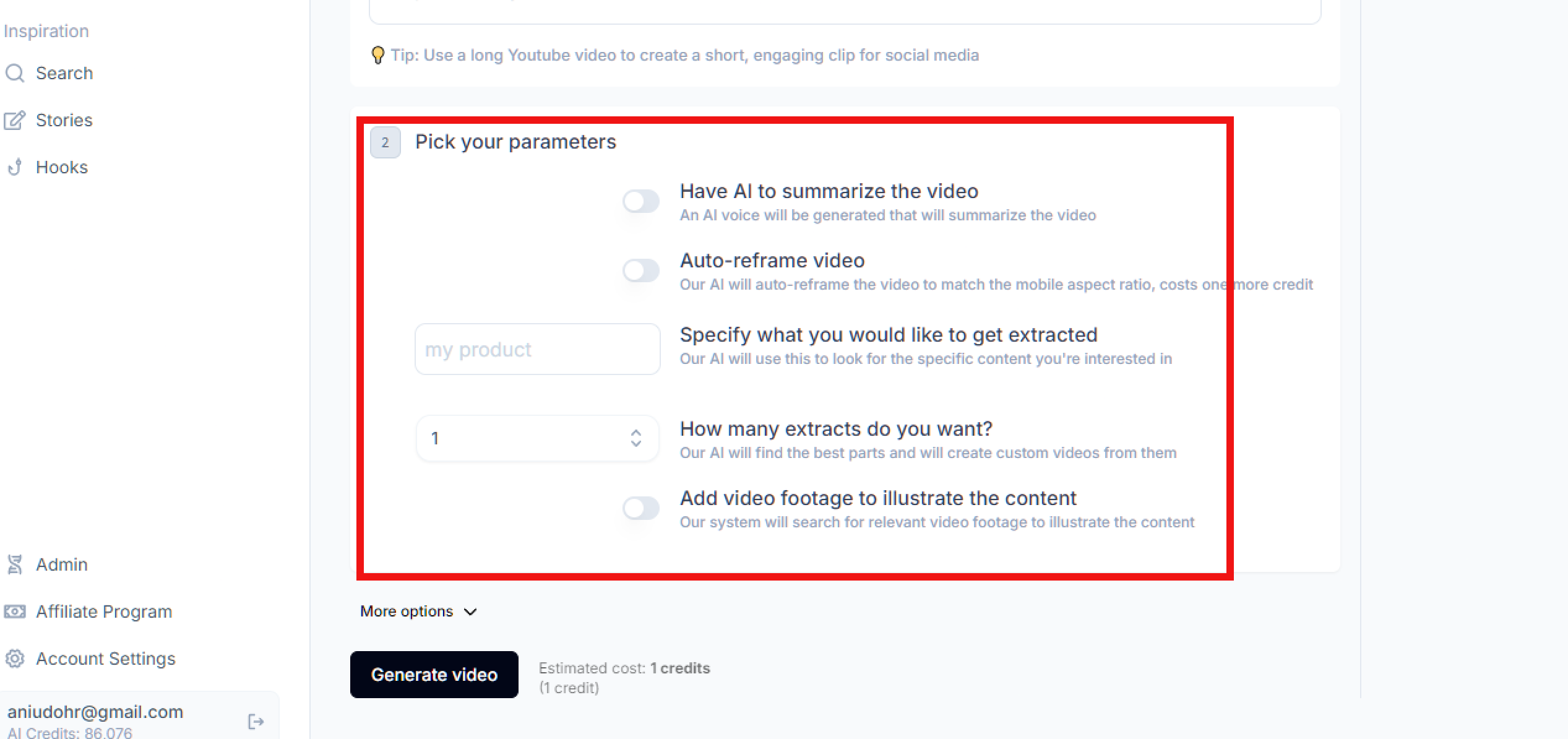Click the Account Settings gear icon

click(15, 659)
